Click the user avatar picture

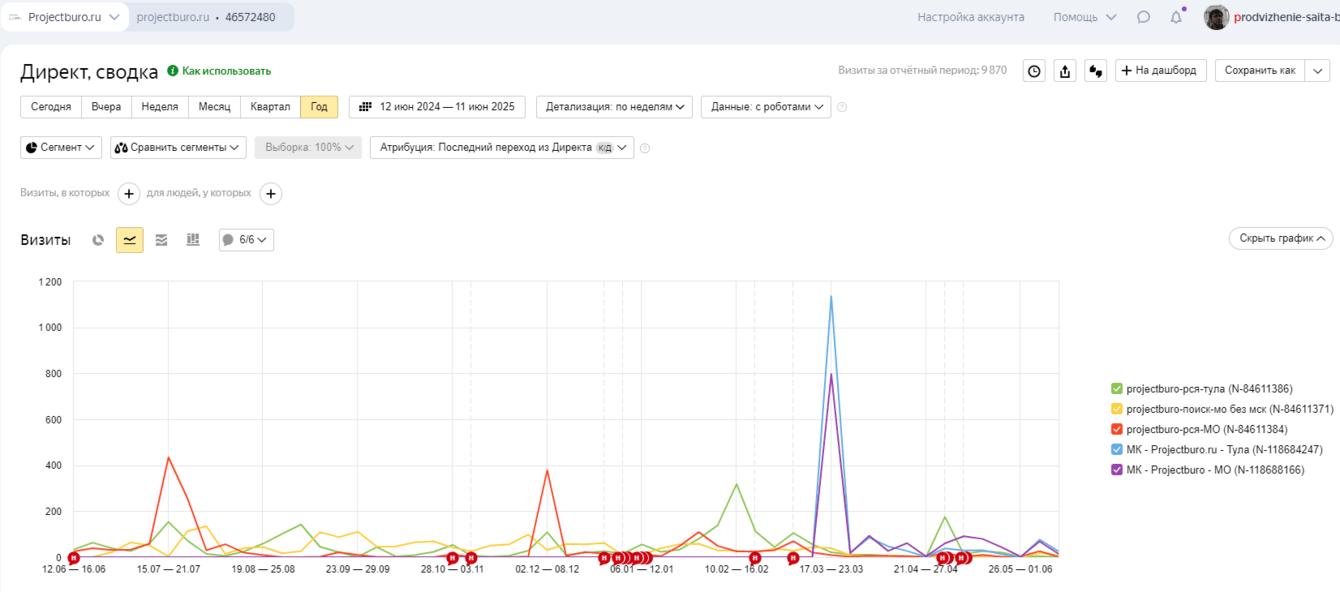click(x=1216, y=17)
